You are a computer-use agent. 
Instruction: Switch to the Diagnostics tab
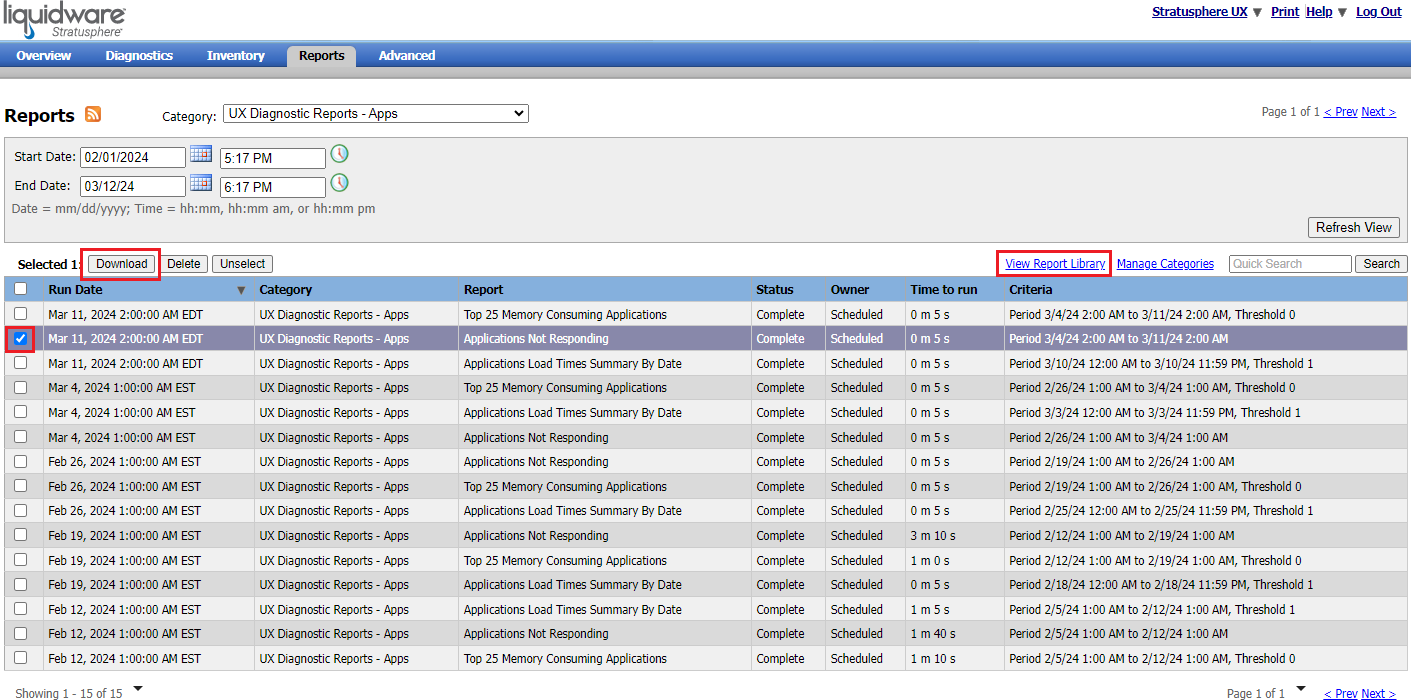pyautogui.click(x=139, y=56)
